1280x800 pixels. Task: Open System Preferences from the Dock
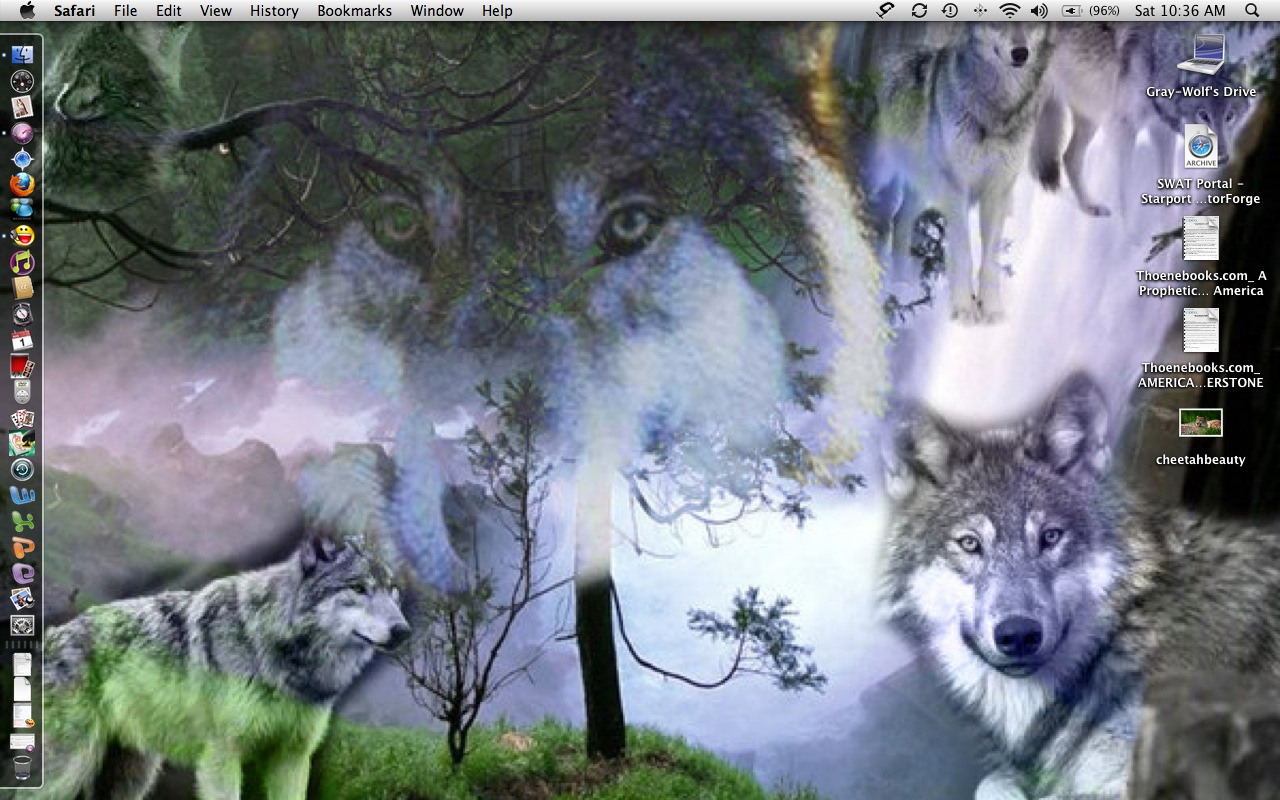[22, 625]
